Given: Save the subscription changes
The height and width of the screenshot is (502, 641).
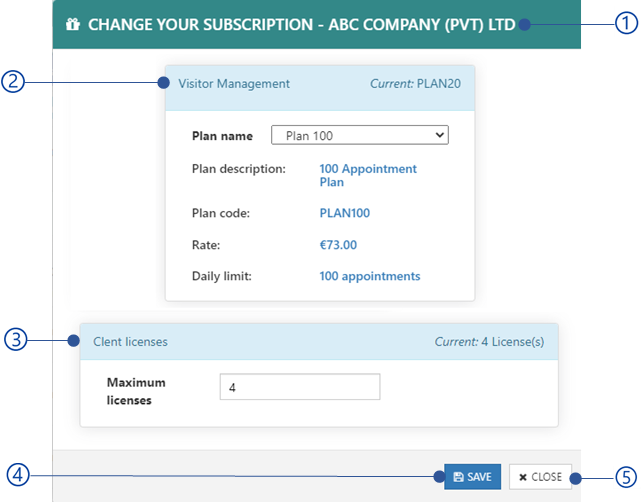Looking at the screenshot, I should (473, 477).
